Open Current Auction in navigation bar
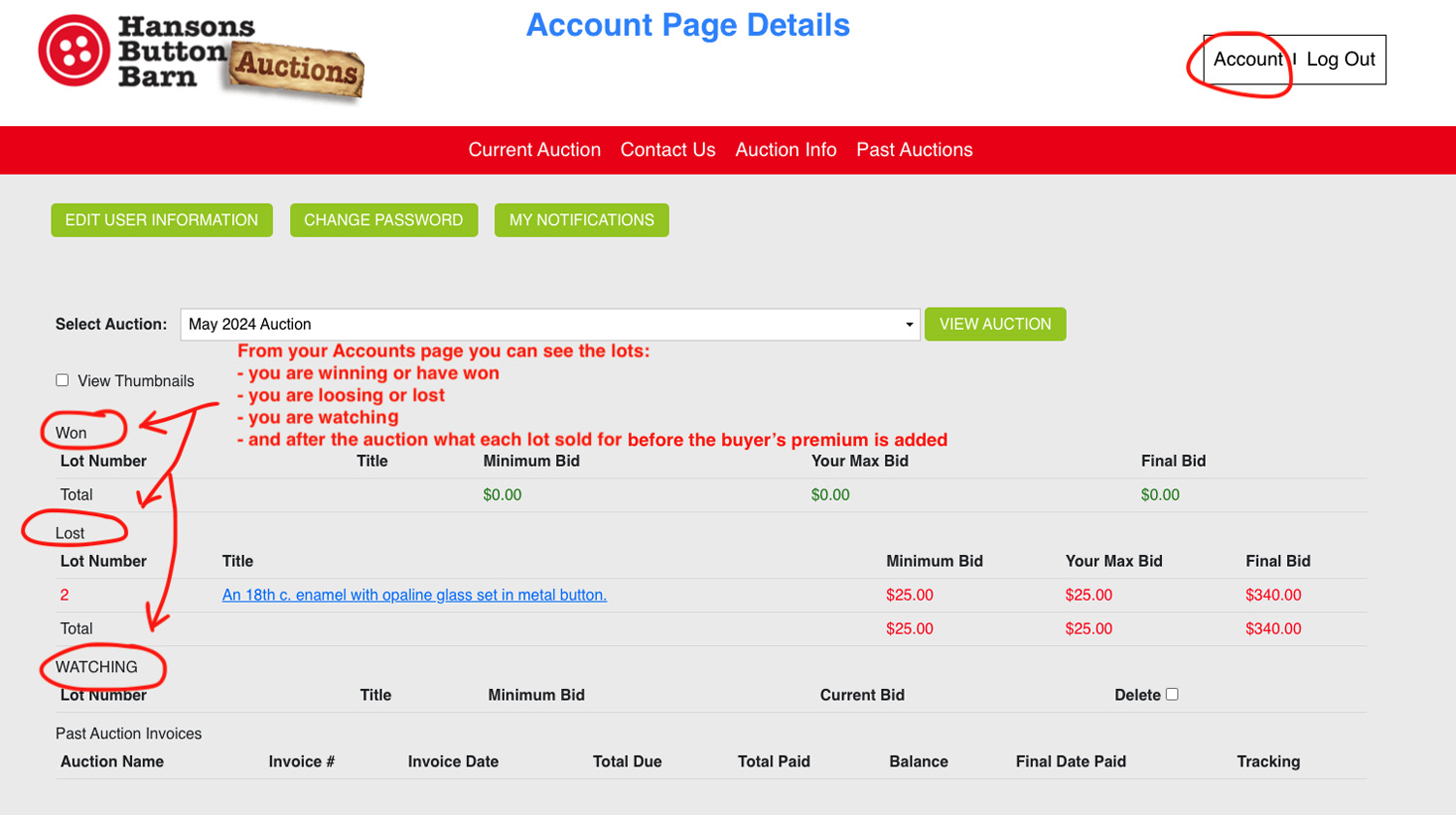This screenshot has width=1456, height=815. (534, 149)
